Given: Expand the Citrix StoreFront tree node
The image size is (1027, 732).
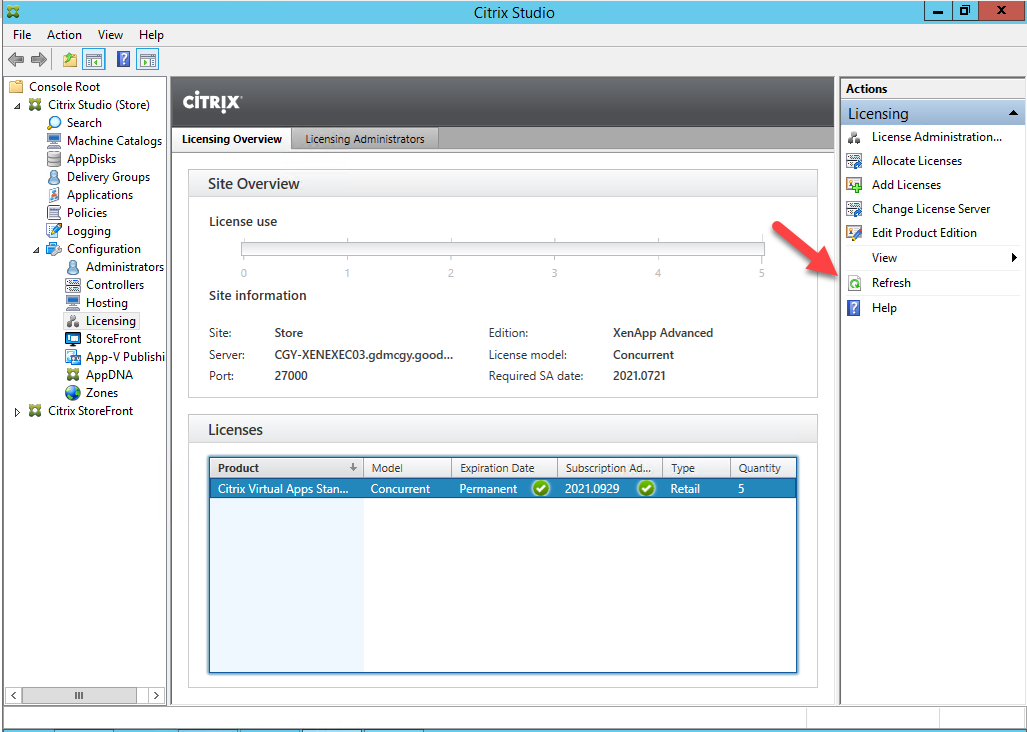Looking at the screenshot, I should coord(18,412).
